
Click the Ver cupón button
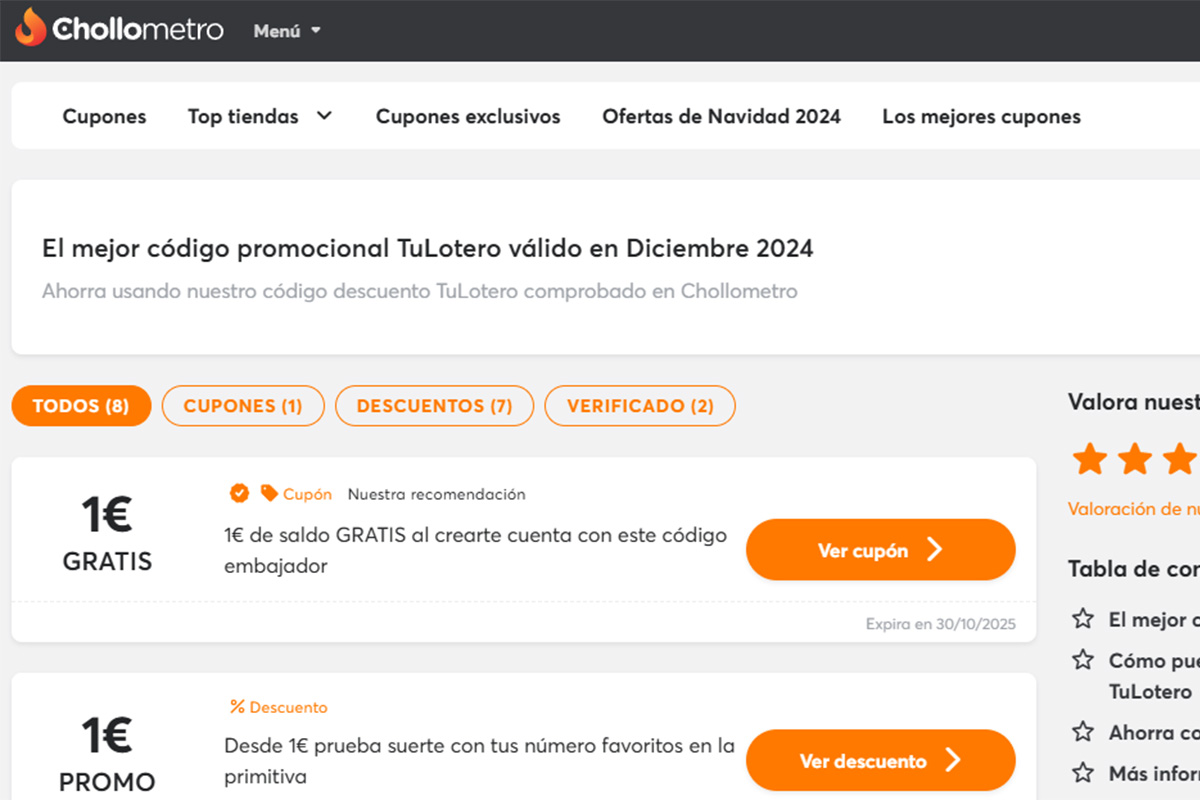(x=880, y=549)
